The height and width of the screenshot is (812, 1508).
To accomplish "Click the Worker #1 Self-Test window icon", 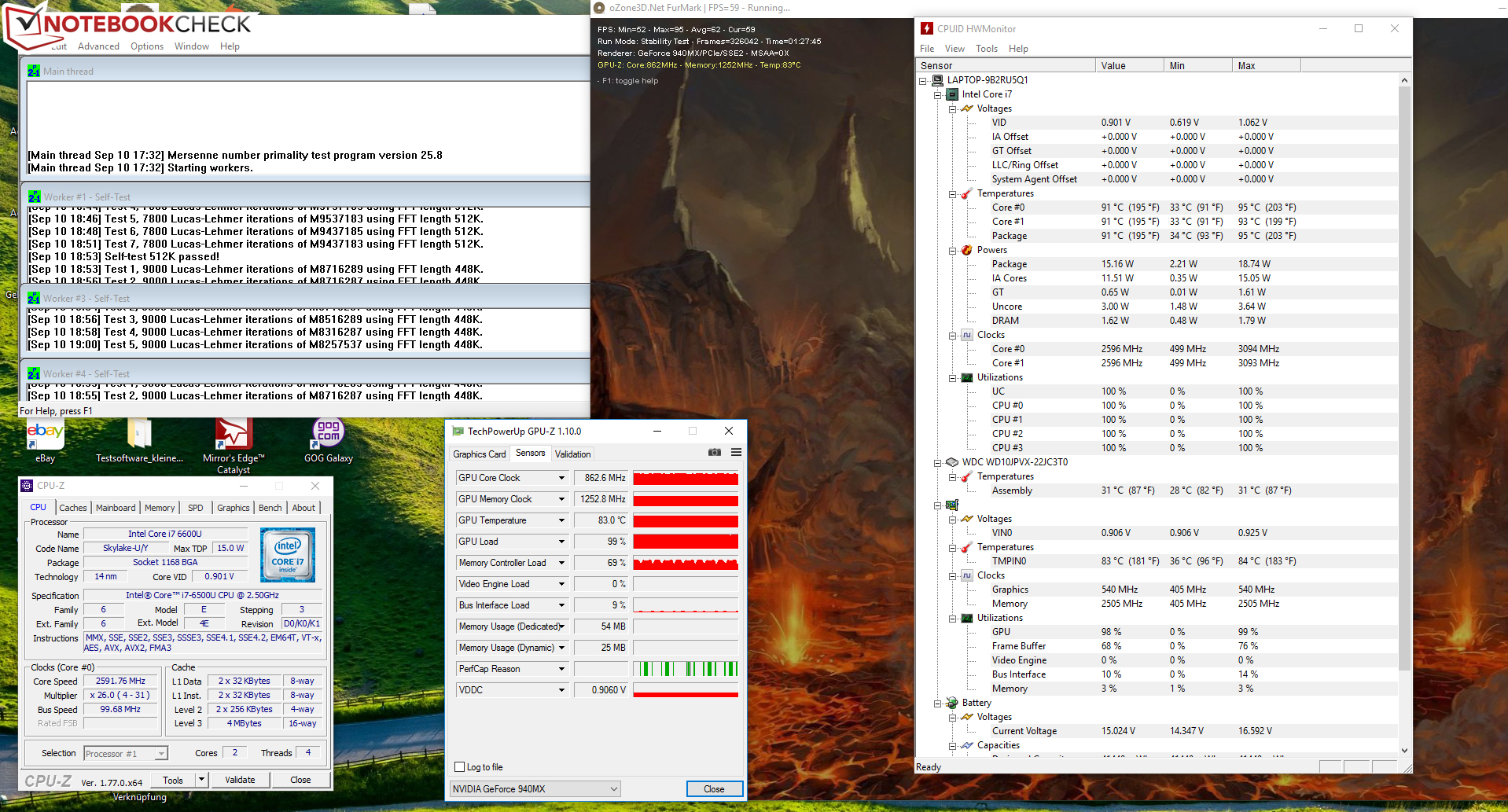I will [x=34, y=197].
